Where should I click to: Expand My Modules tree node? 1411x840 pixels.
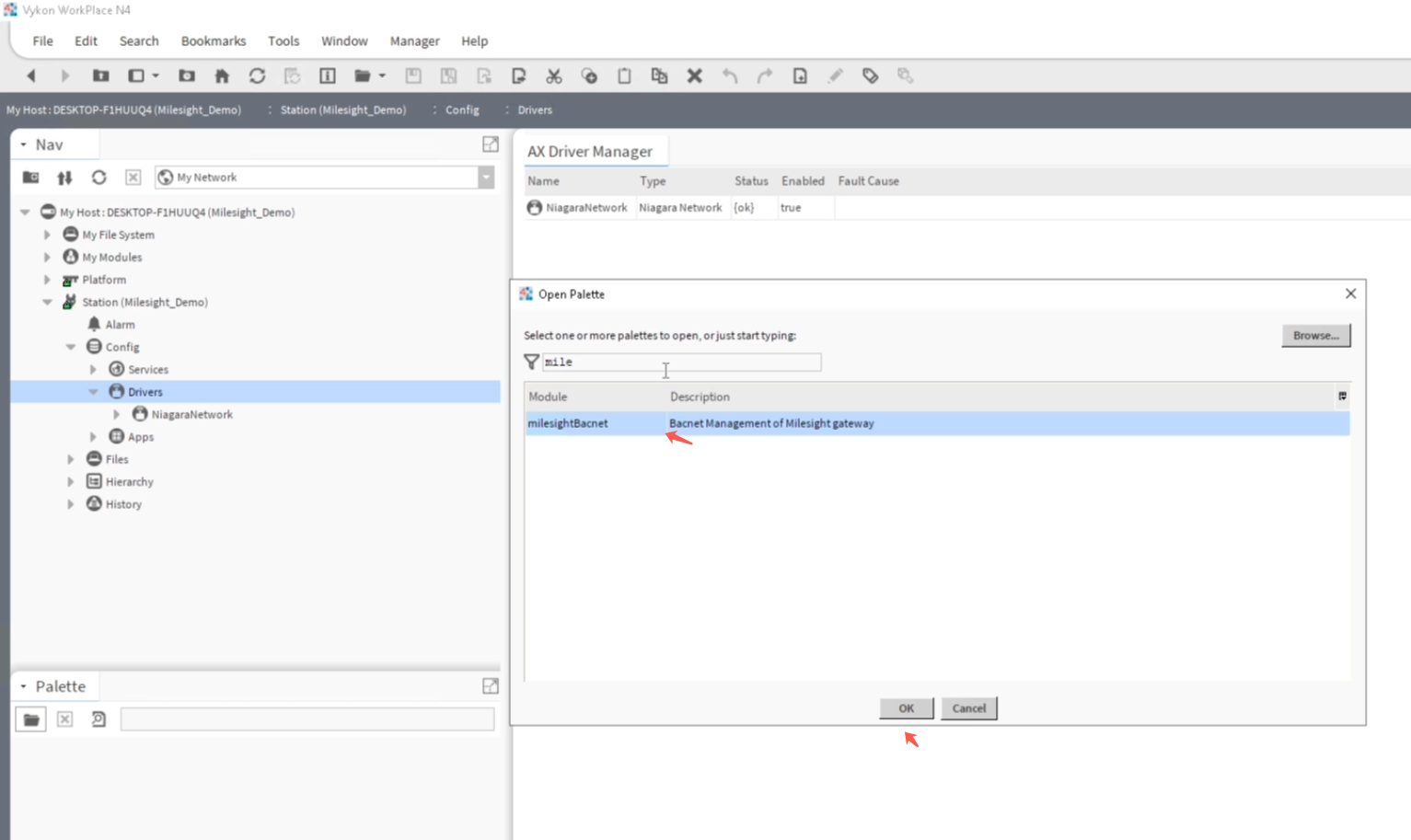point(48,258)
